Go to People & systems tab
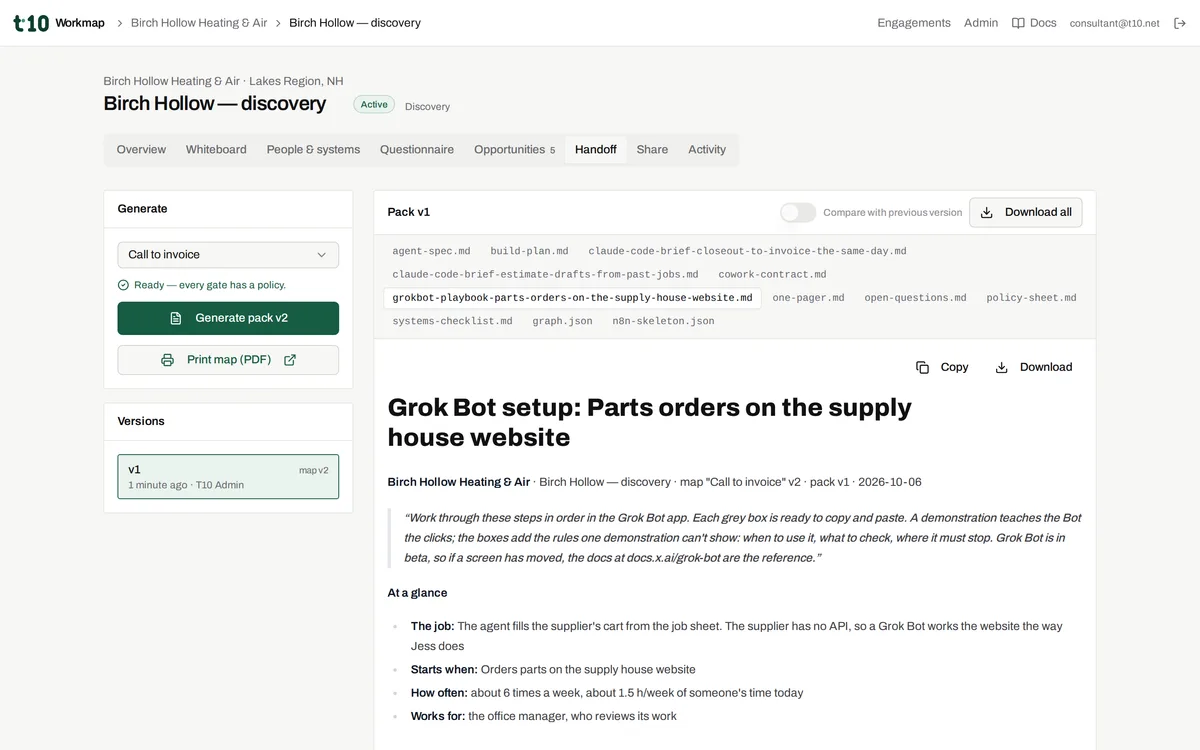The image size is (1200, 750). click(x=313, y=150)
